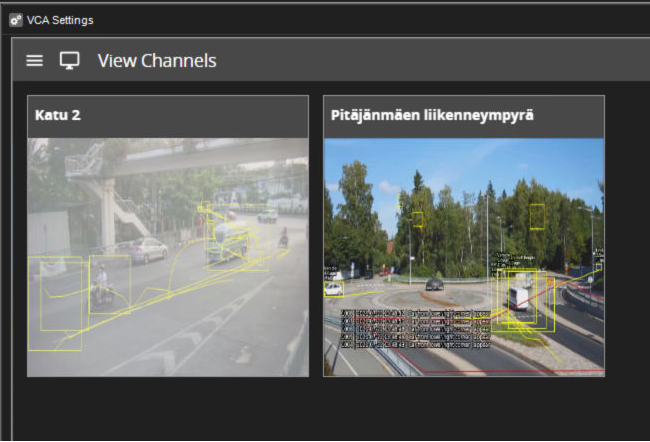This screenshot has height=442, width=650.
Task: Select the Pitäjänmäen liikenneympyrä camera thumbnail
Action: point(463,256)
